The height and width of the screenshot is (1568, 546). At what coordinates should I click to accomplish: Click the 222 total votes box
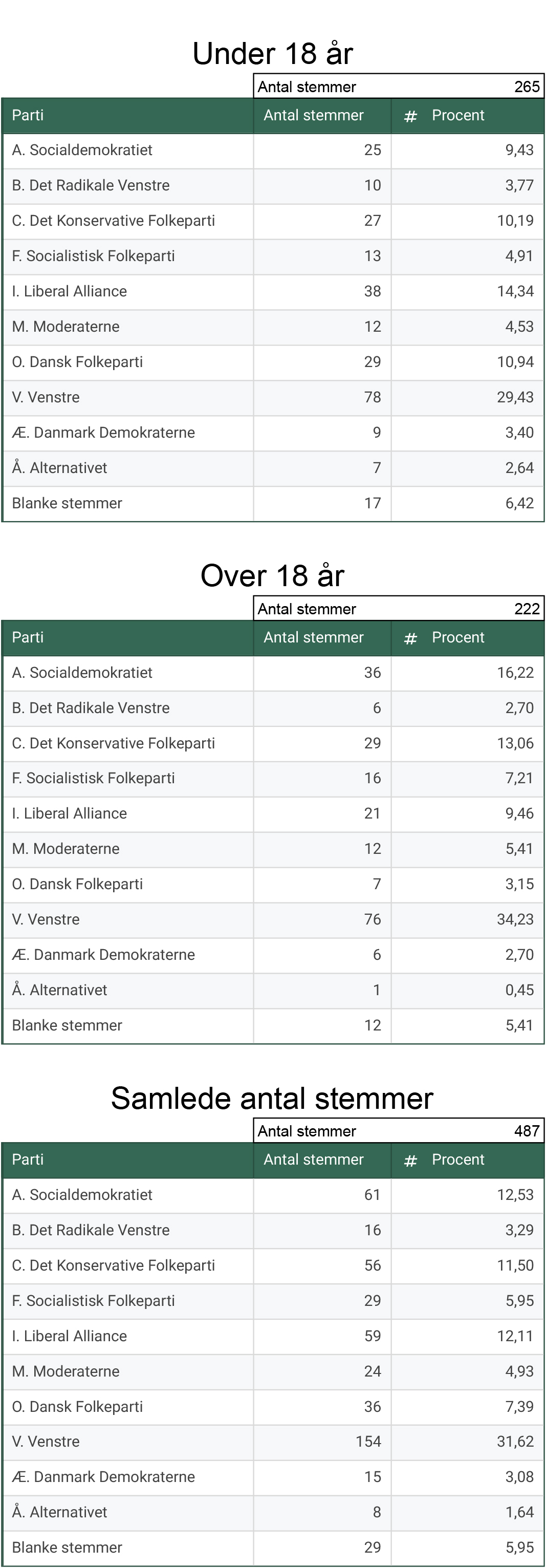(x=399, y=609)
